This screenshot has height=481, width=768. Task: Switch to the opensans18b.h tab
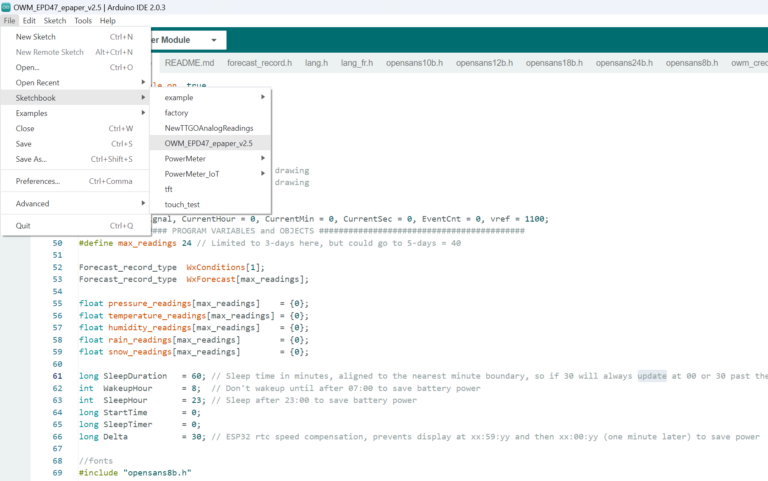553,62
